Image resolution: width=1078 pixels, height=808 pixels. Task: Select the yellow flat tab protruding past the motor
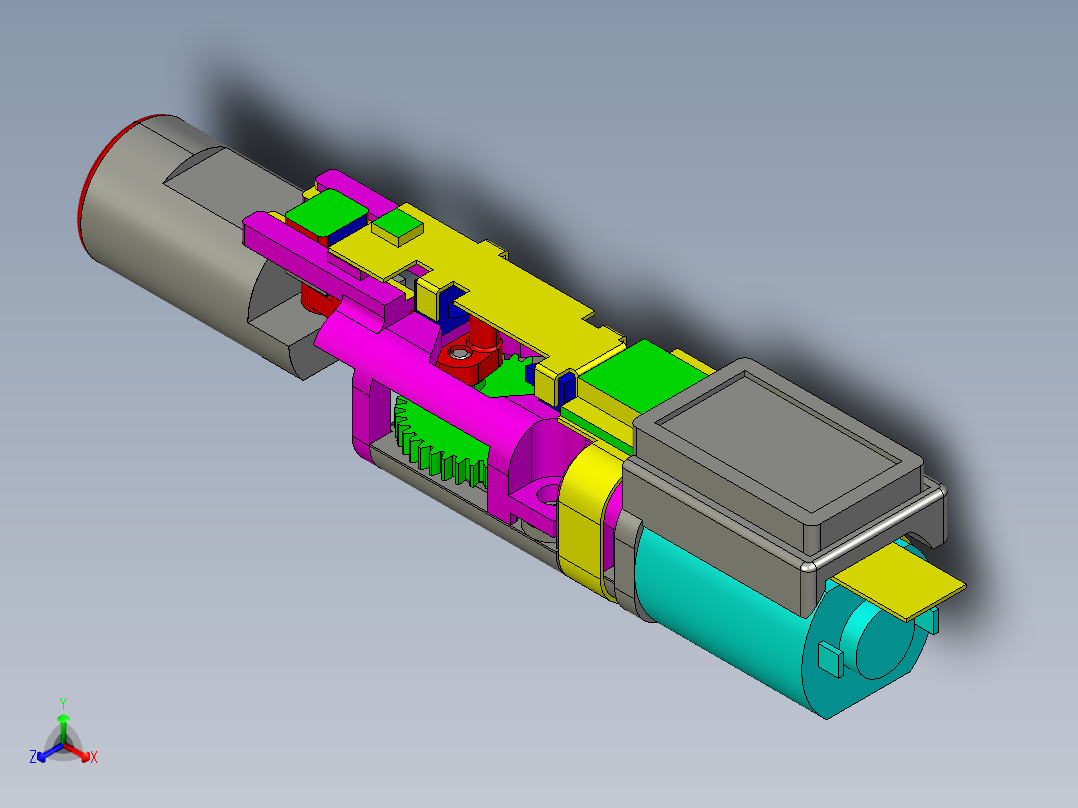point(901,582)
